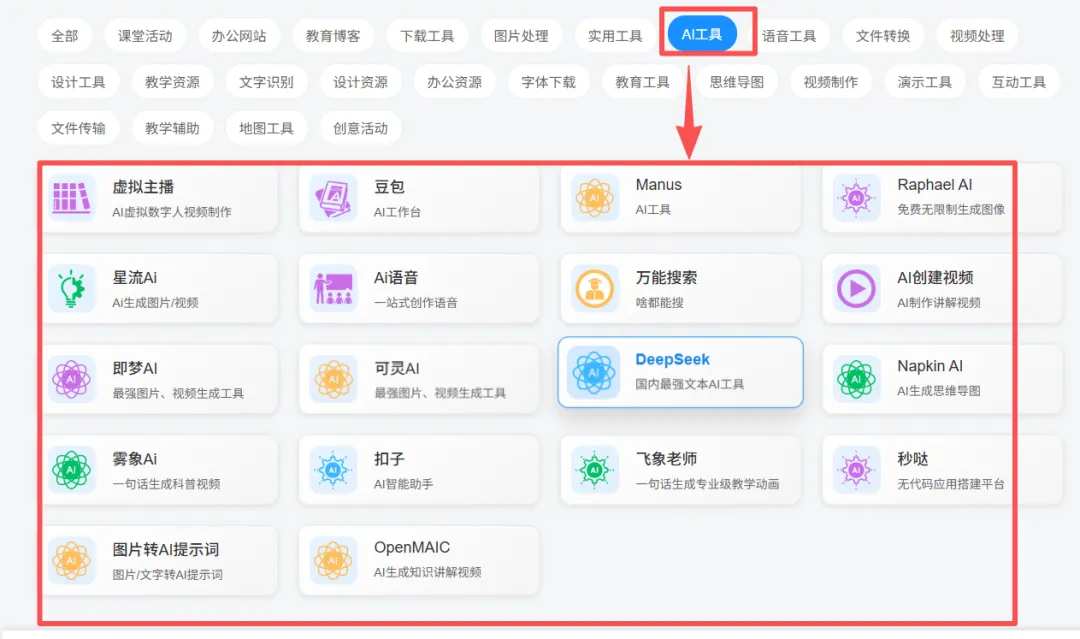1080x639 pixels.
Task: Click the 可灵AI orange atom icon
Action: (x=333, y=379)
